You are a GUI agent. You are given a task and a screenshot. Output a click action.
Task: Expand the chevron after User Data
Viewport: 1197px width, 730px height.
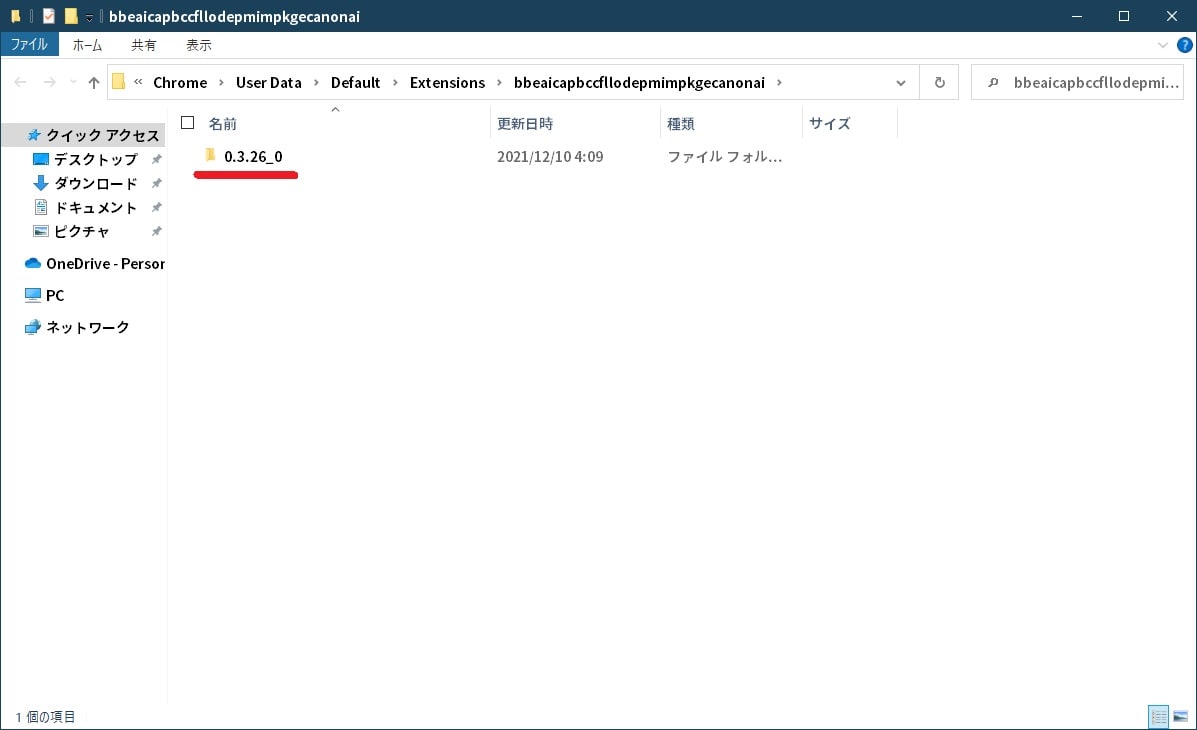coord(316,82)
